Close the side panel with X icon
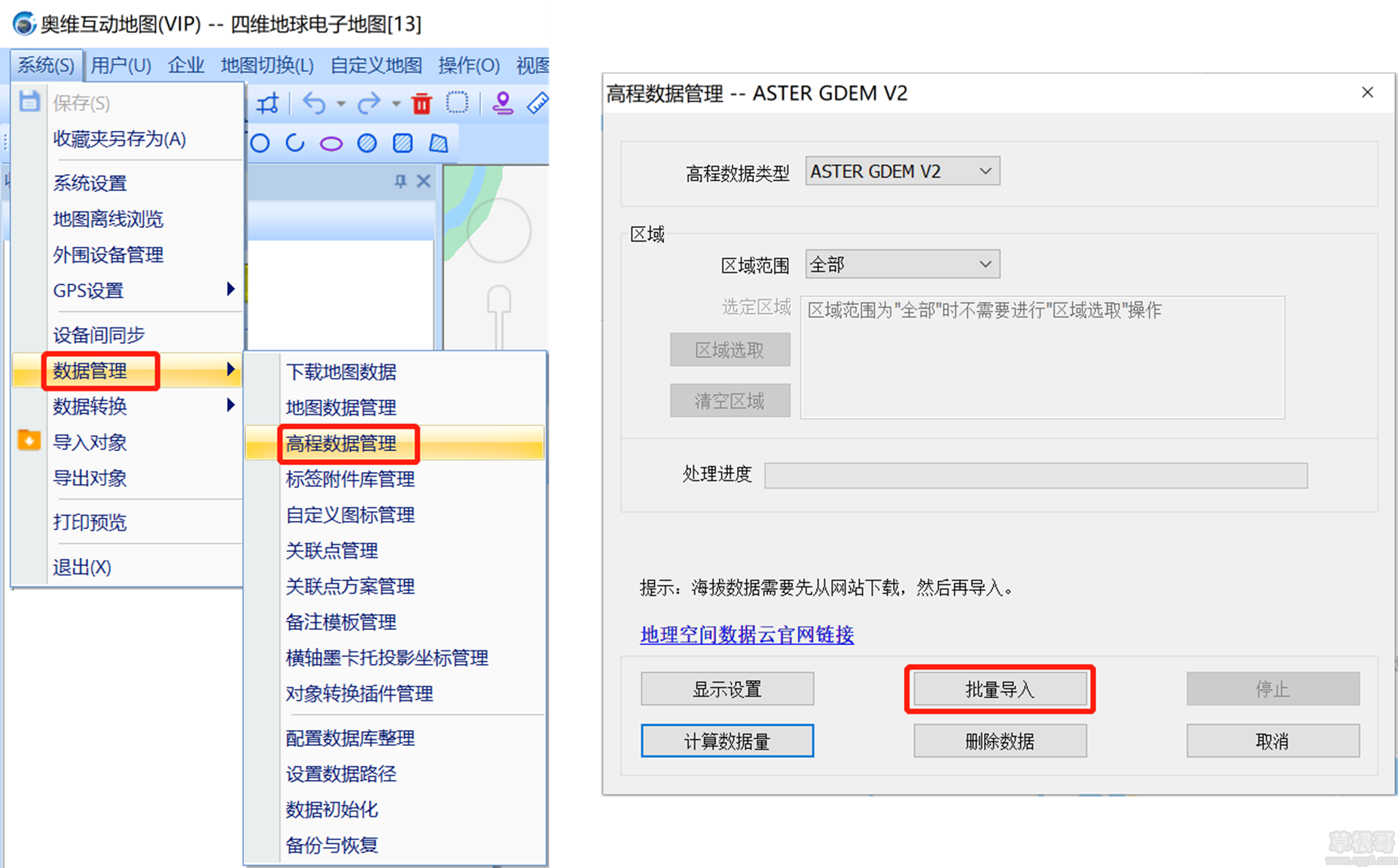This screenshot has width=1398, height=868. [424, 181]
